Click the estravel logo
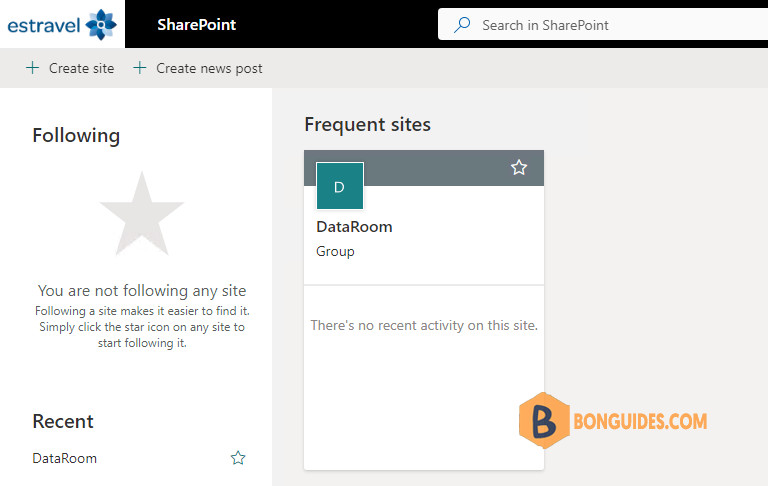The image size is (768, 486). click(x=62, y=24)
